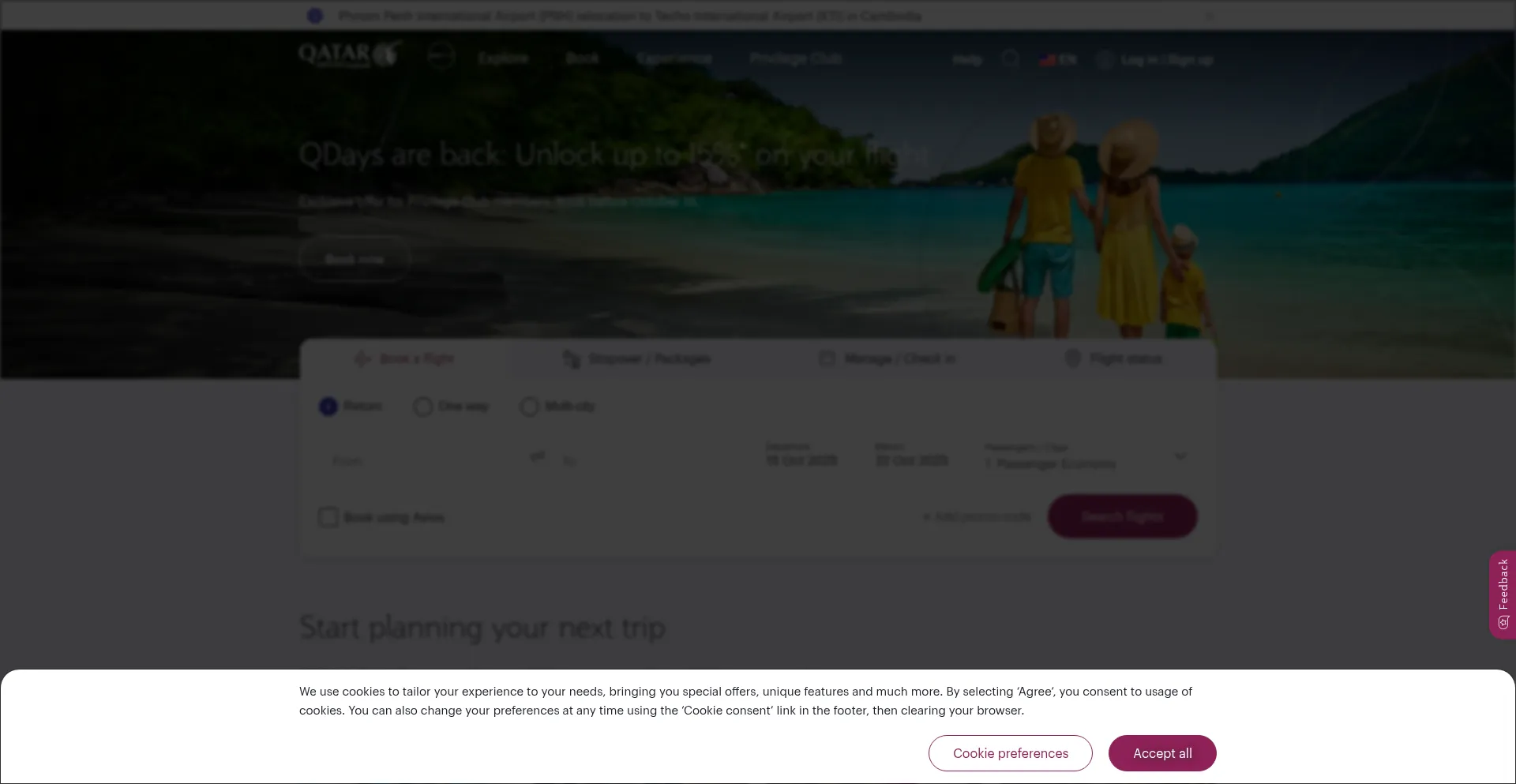
Task: Open the search magnifier icon
Action: [x=1011, y=59]
